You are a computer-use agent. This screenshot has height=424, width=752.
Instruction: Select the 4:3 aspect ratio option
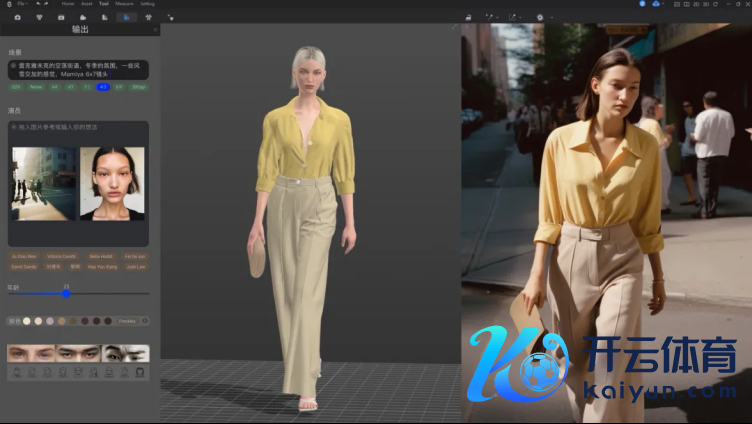pyautogui.click(x=103, y=87)
